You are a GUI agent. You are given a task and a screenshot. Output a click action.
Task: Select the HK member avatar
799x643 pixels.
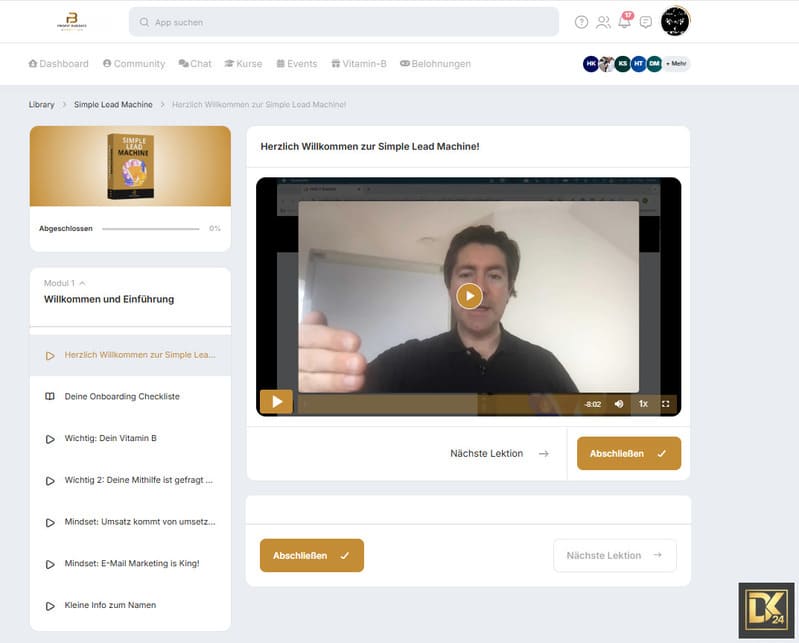[x=591, y=64]
